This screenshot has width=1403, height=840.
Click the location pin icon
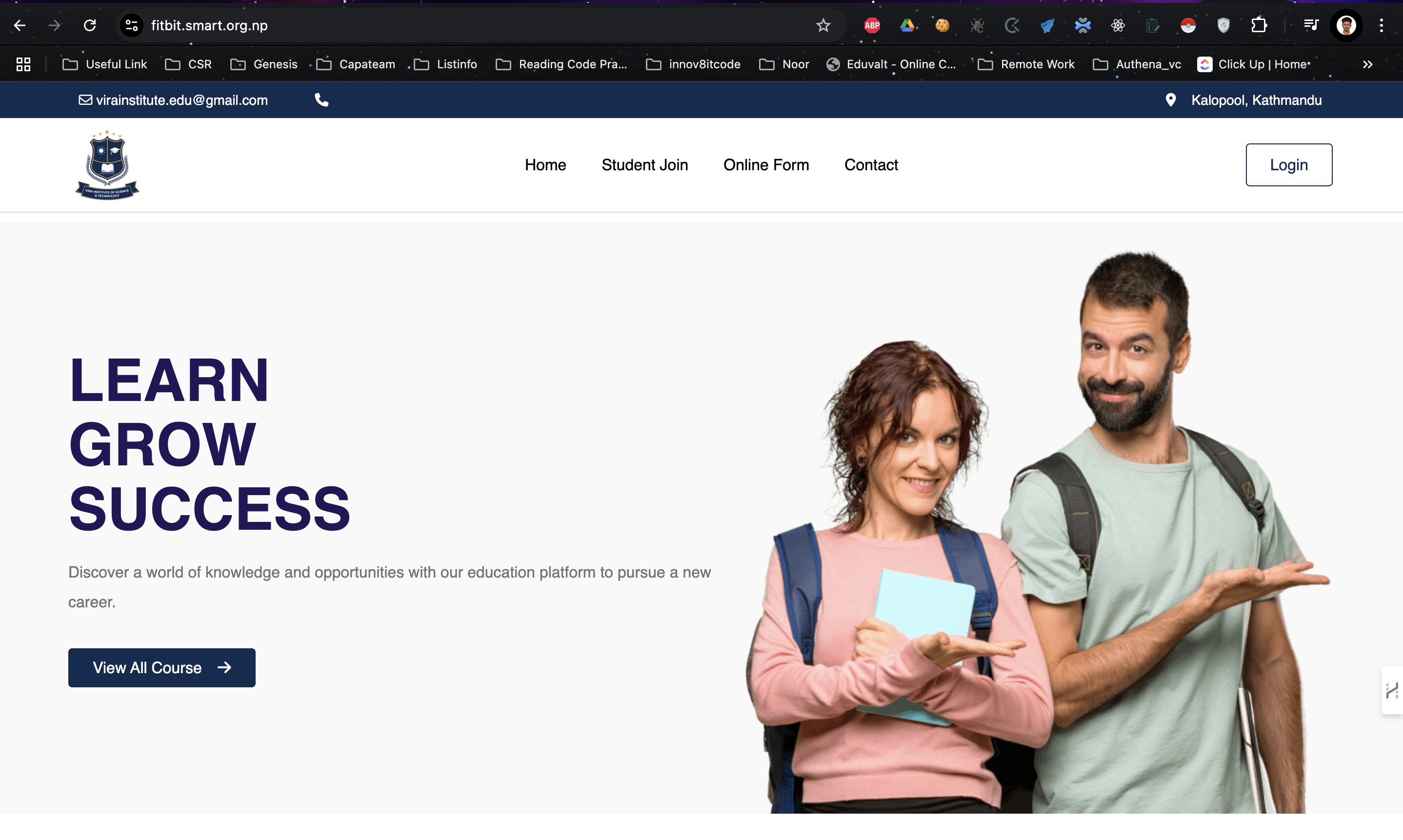(x=1170, y=100)
